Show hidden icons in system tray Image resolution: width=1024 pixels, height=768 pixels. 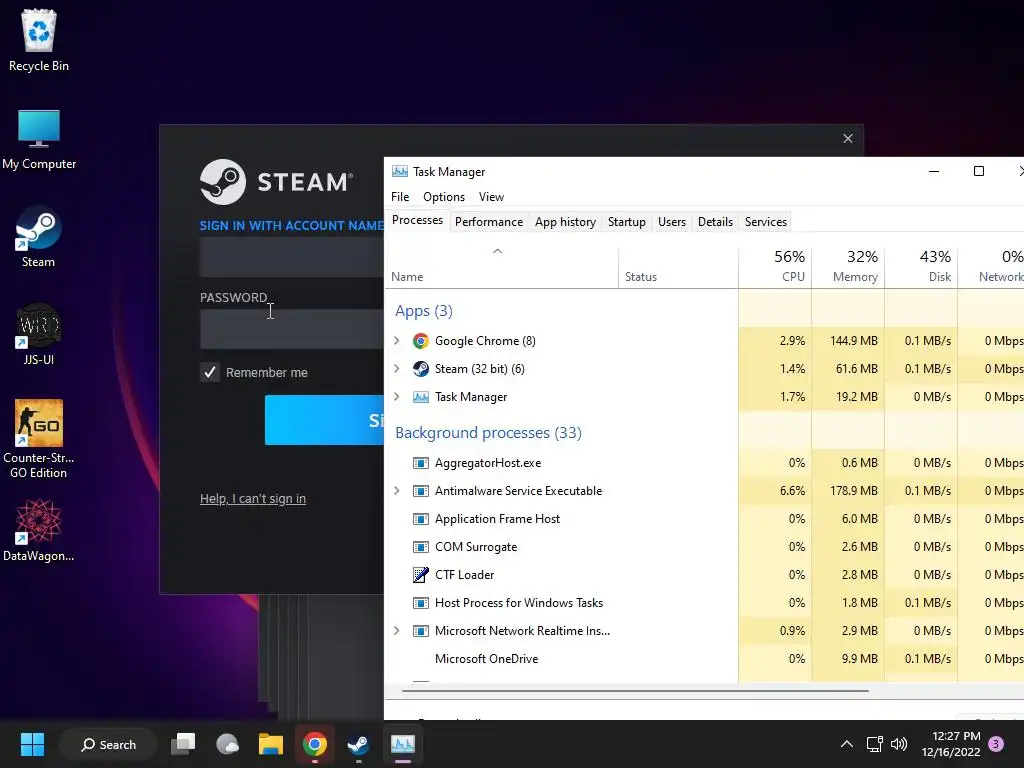[846, 744]
